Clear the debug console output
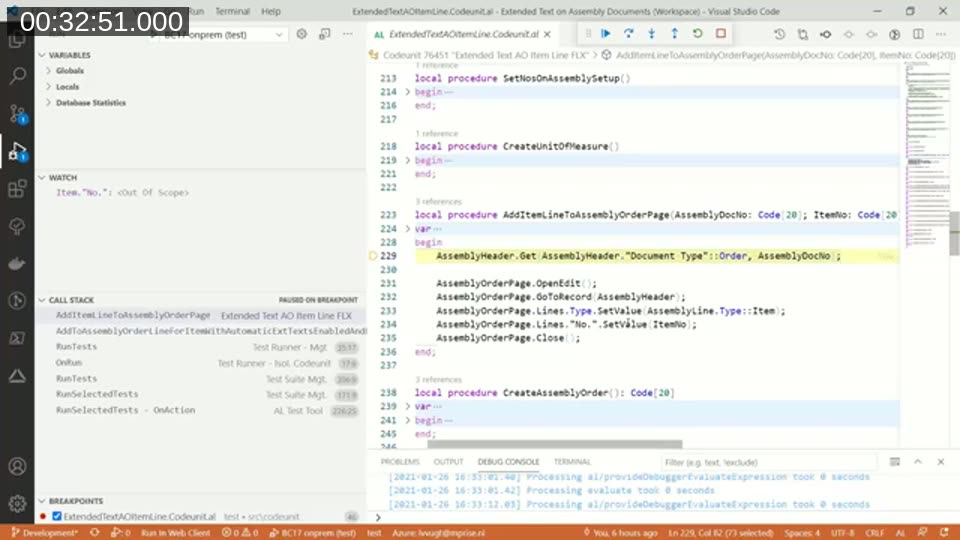Viewport: 960px width, 540px height. [x=894, y=462]
